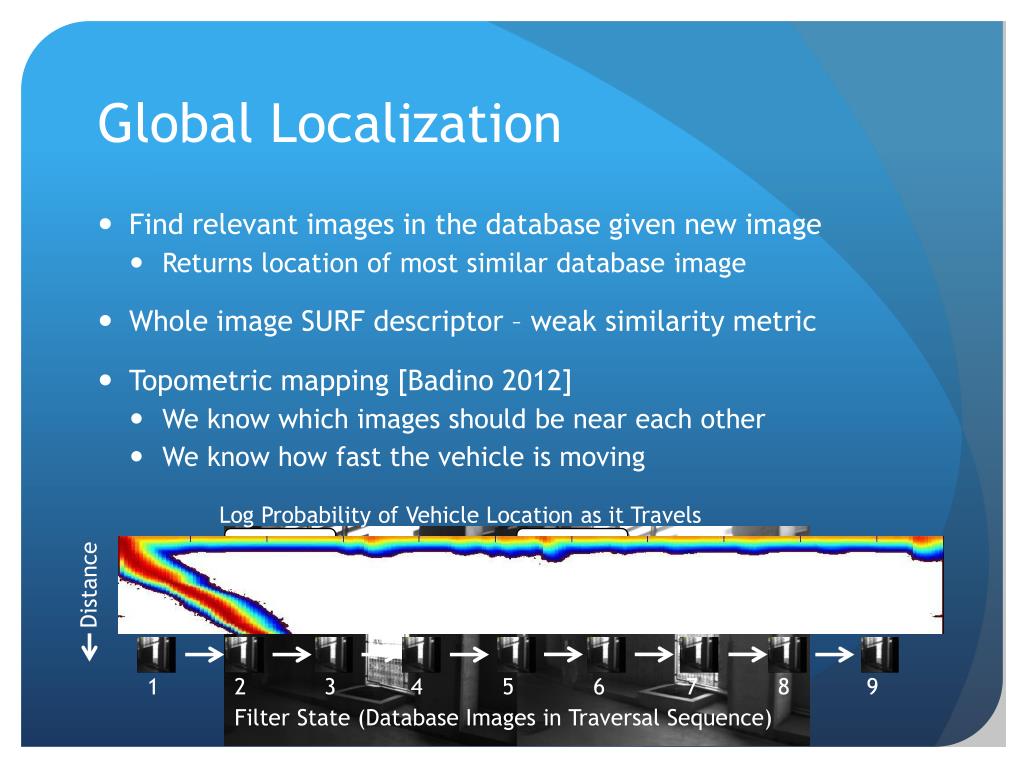Select 'We know how fast the vehicle' line

[x=403, y=456]
